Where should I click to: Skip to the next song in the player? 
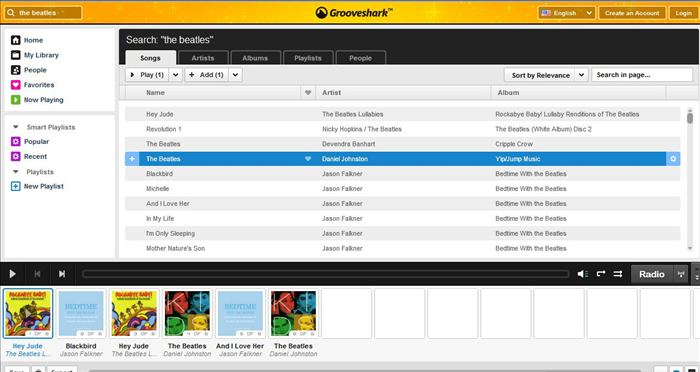pos(62,274)
